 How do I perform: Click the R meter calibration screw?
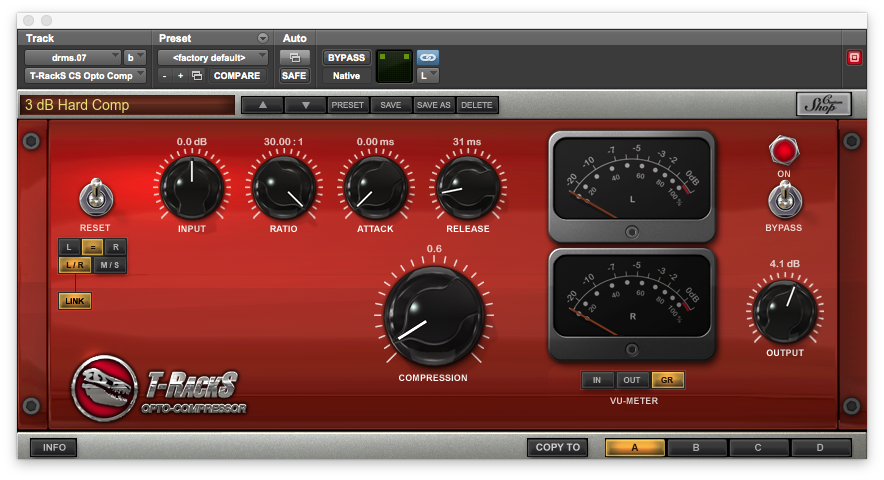click(631, 350)
